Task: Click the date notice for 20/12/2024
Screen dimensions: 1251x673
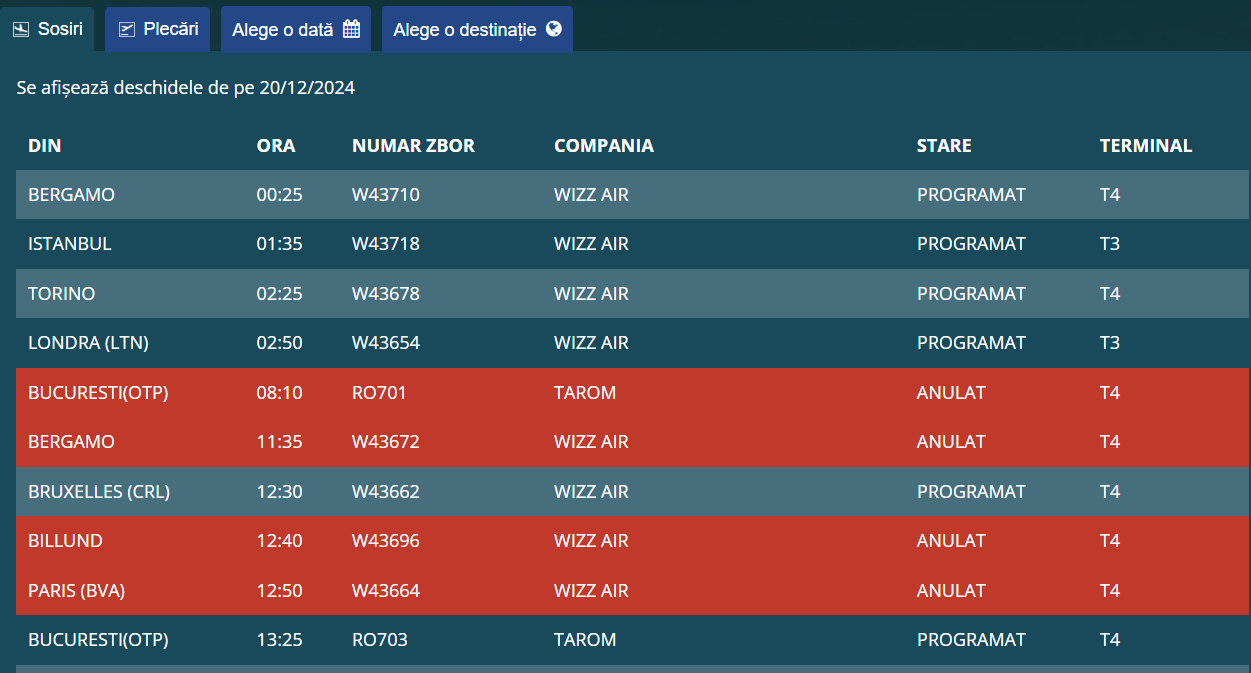Action: pyautogui.click(x=186, y=88)
